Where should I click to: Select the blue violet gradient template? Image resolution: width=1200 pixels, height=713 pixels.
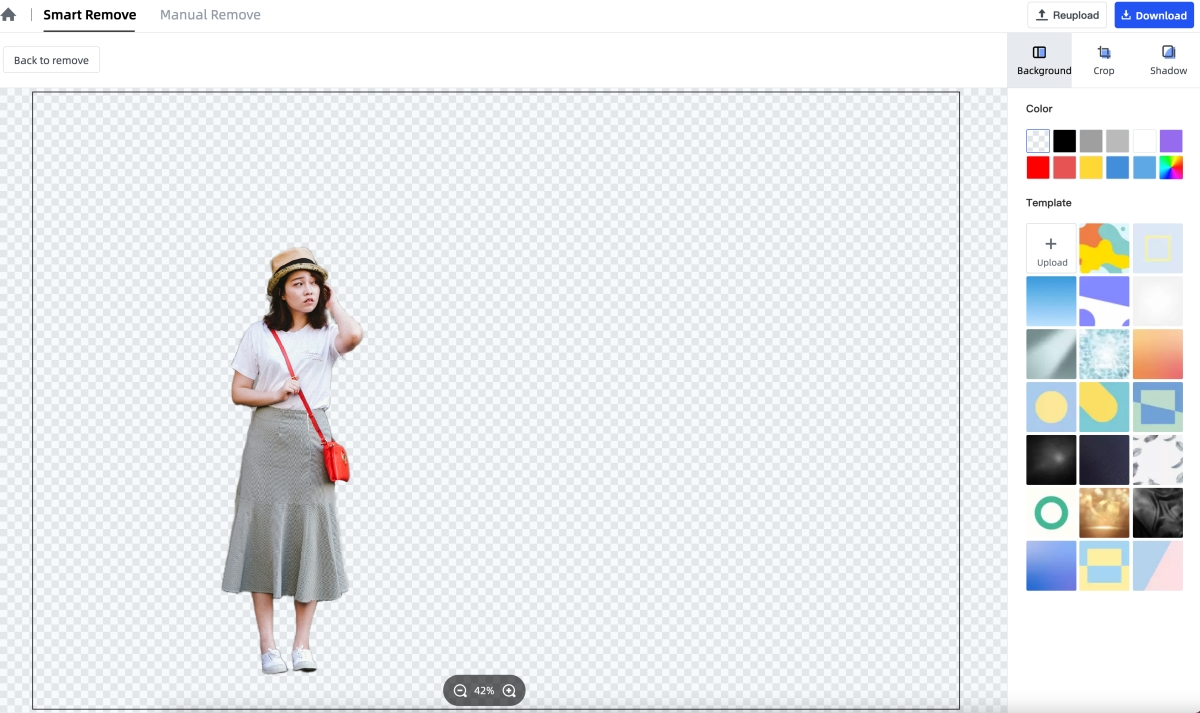tap(1051, 566)
